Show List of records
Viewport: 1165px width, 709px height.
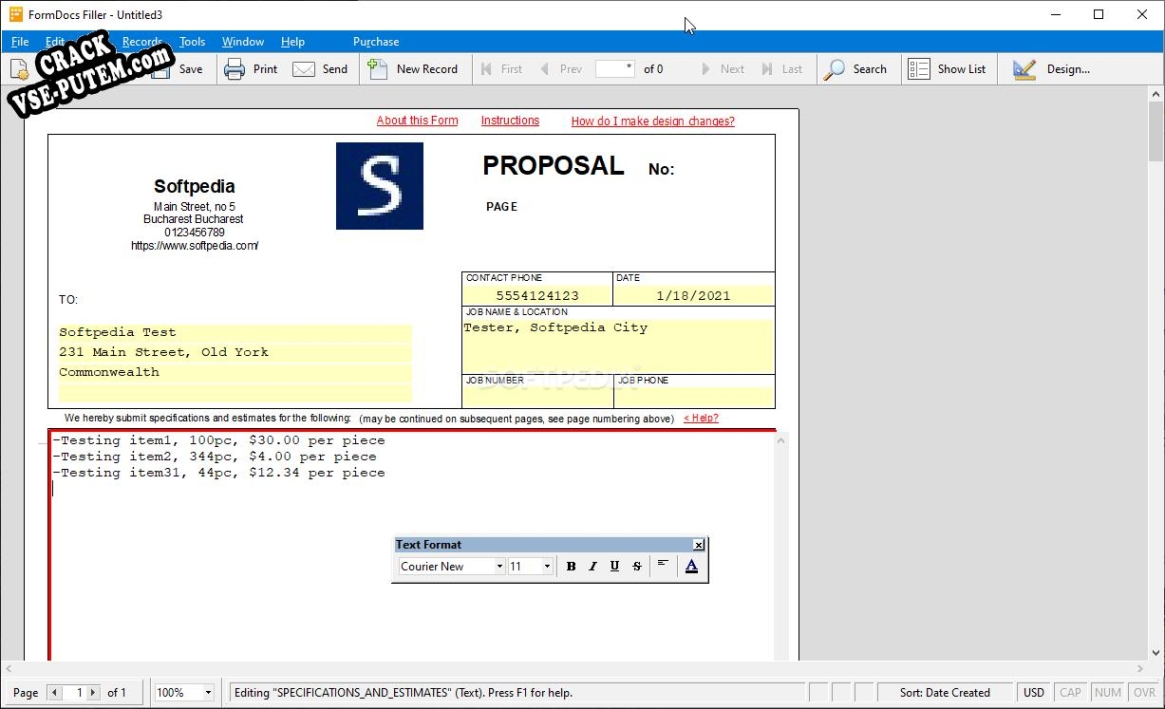[947, 69]
